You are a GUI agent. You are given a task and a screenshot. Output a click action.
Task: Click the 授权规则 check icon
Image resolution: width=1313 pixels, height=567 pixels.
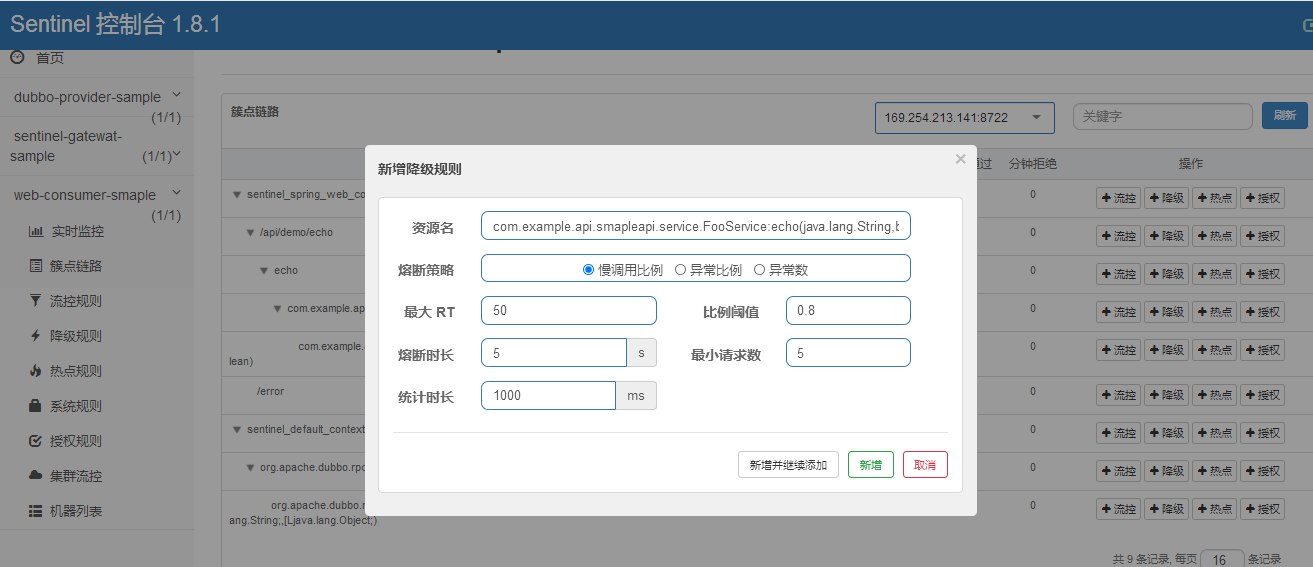(x=36, y=441)
